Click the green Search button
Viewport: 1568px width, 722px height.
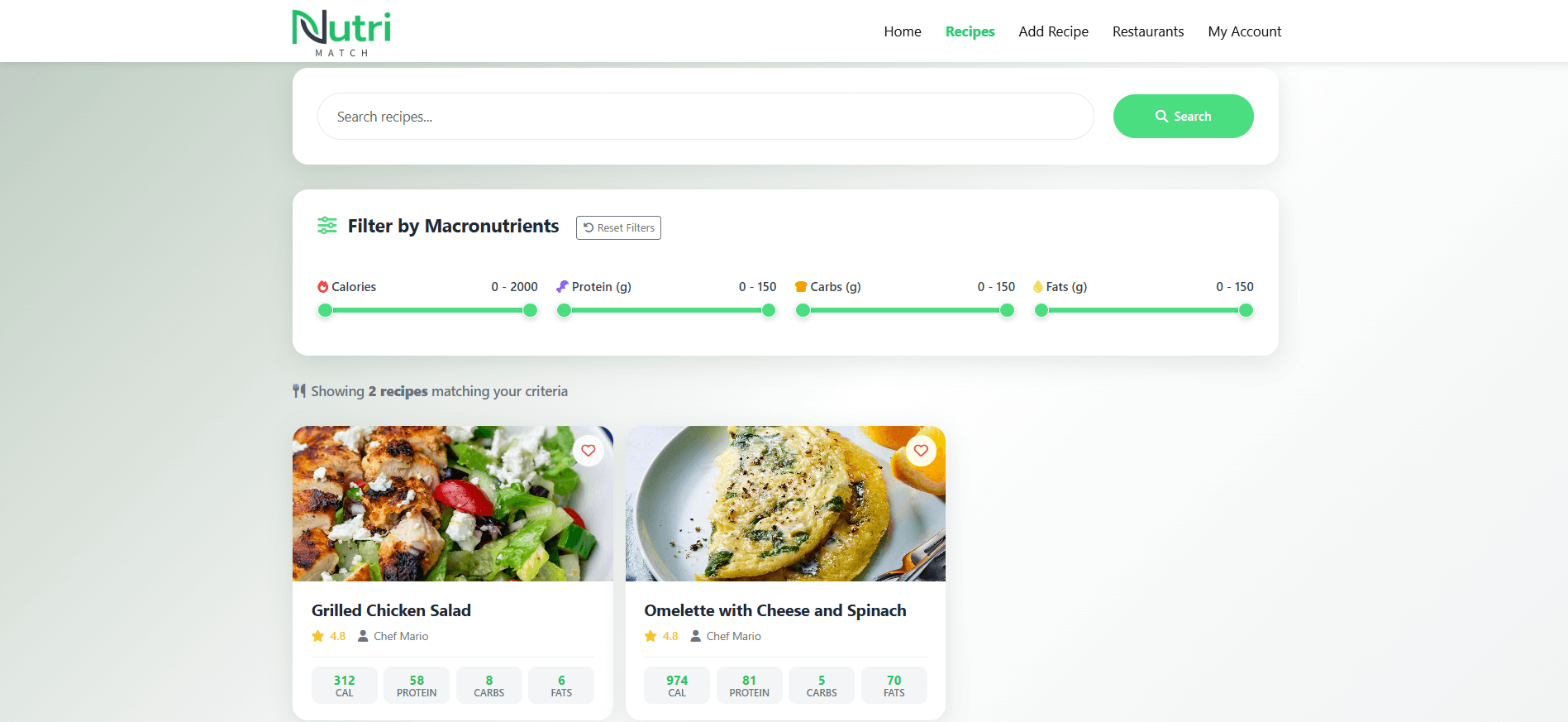(x=1184, y=116)
